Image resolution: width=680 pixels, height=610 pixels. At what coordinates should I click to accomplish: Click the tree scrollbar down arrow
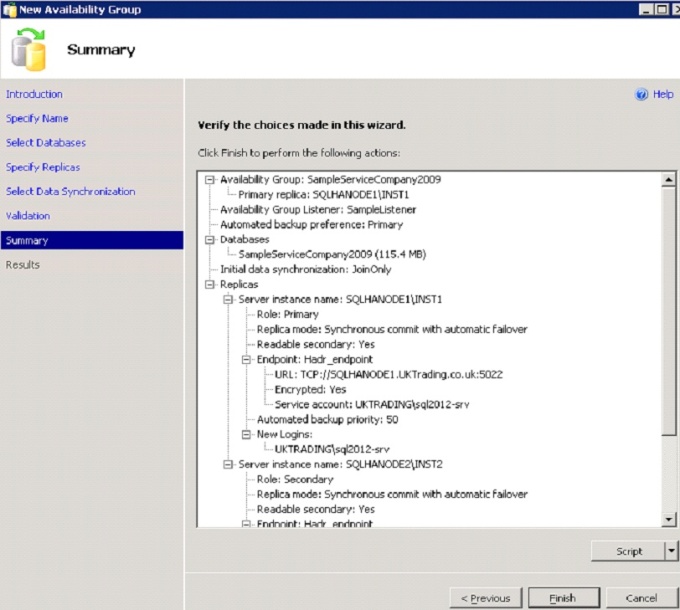(669, 519)
